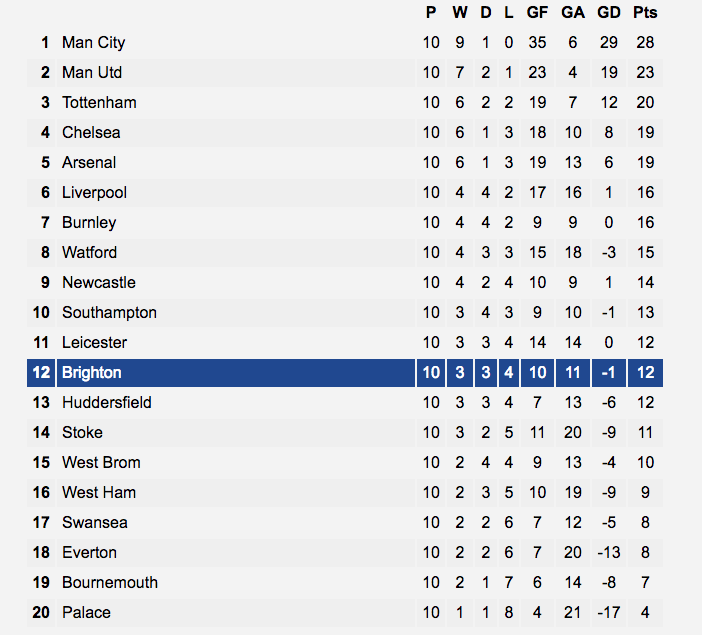Click the GA column header
This screenshot has height=635, width=702.
(x=573, y=13)
